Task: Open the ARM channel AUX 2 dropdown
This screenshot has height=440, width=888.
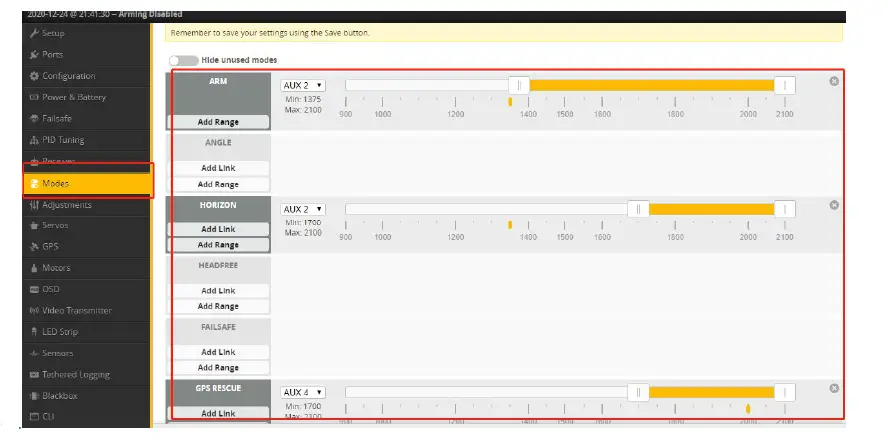Action: tap(303, 86)
